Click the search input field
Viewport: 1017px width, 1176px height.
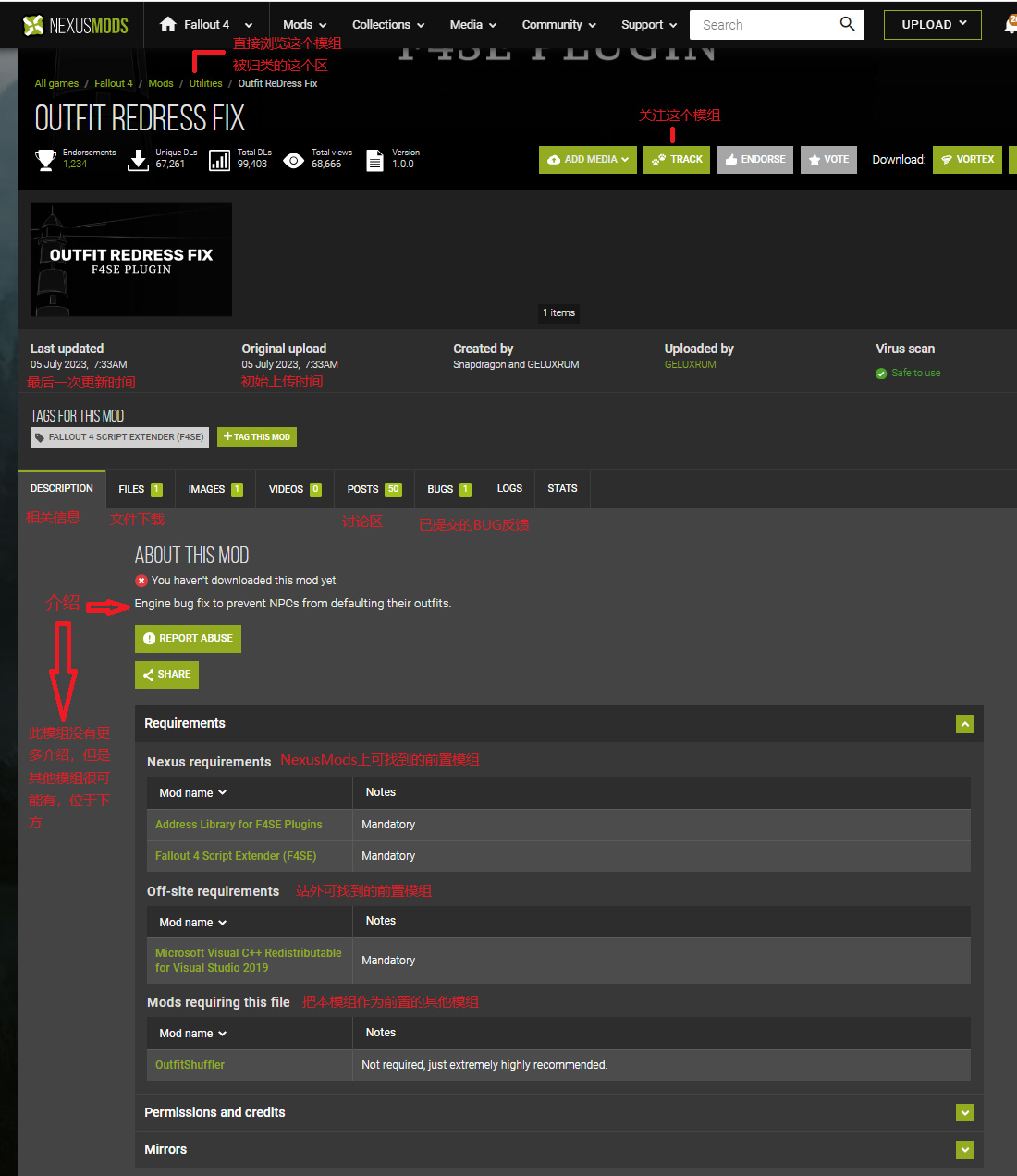tap(763, 25)
